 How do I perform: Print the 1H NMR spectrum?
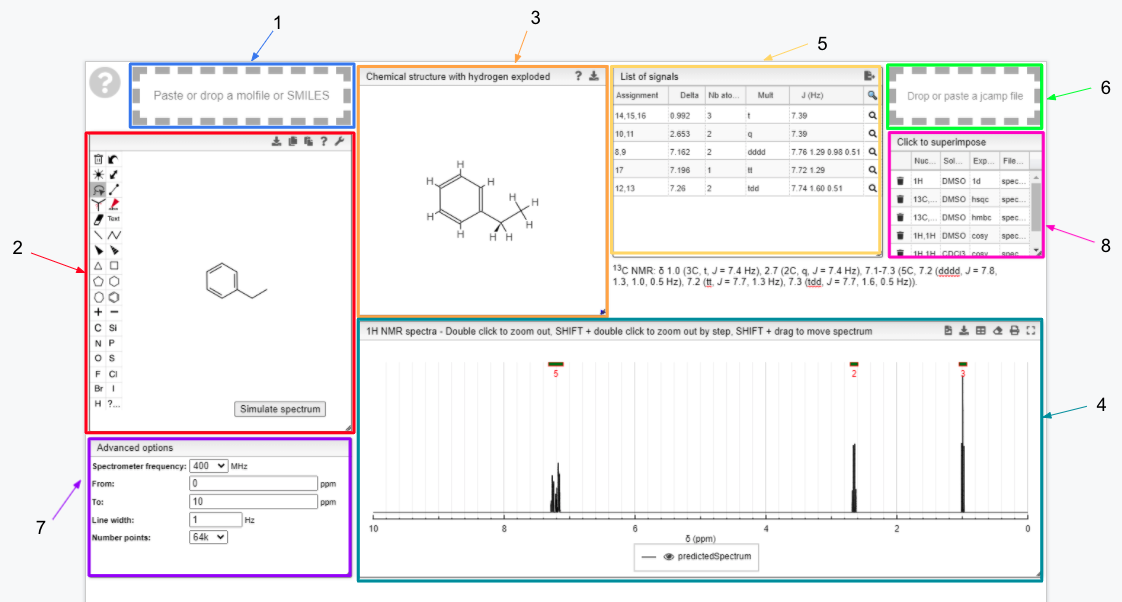pos(1014,331)
